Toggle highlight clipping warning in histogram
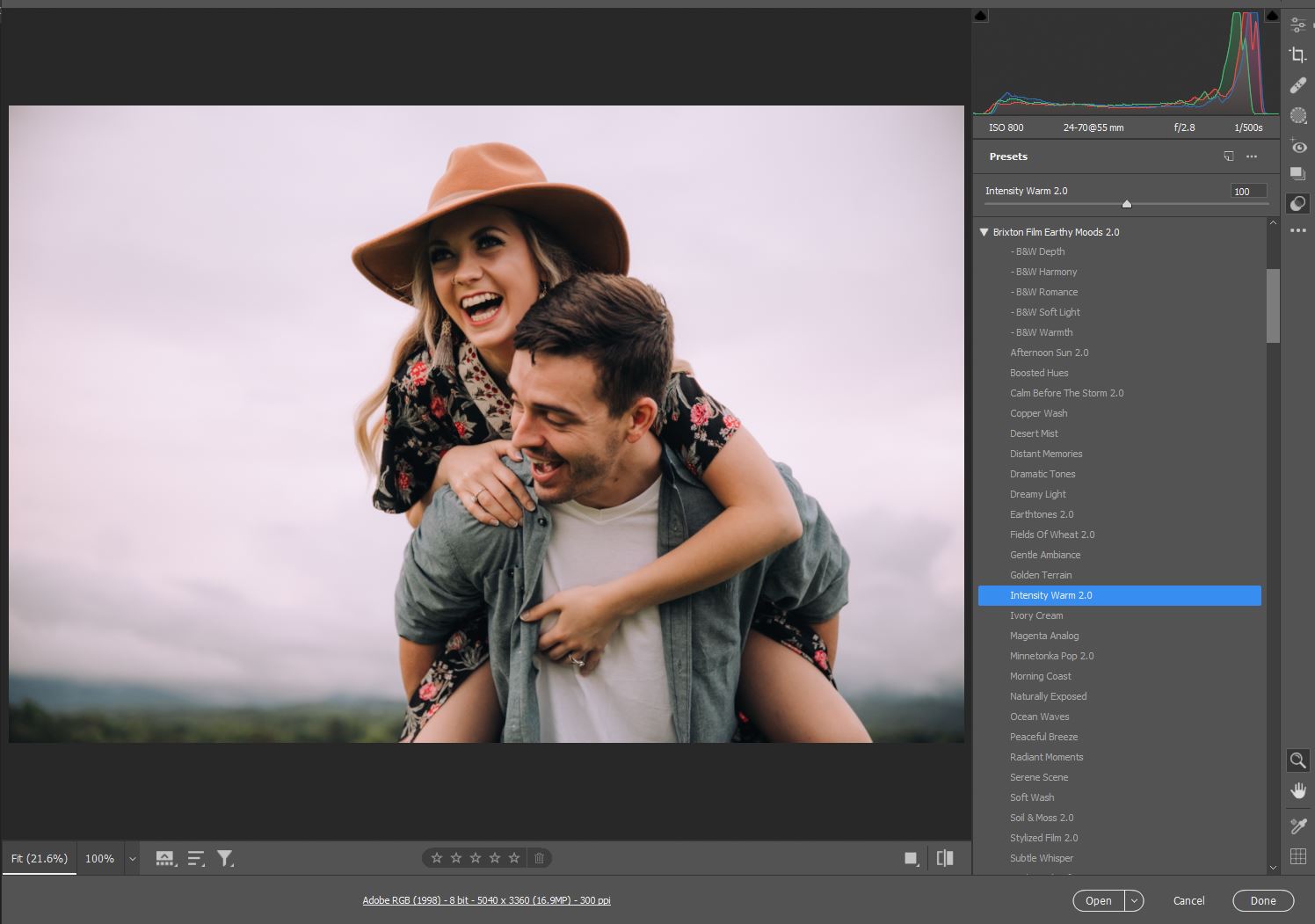Viewport: 1315px width, 924px height. 1272,16
